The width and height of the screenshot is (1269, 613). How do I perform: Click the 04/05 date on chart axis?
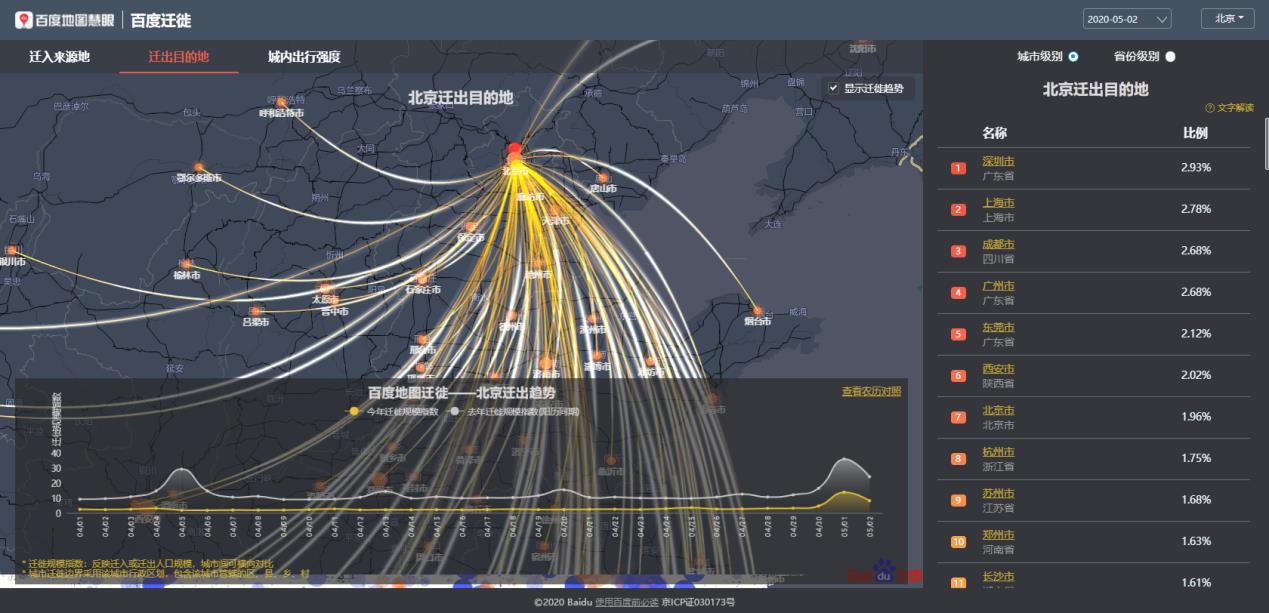[x=183, y=526]
